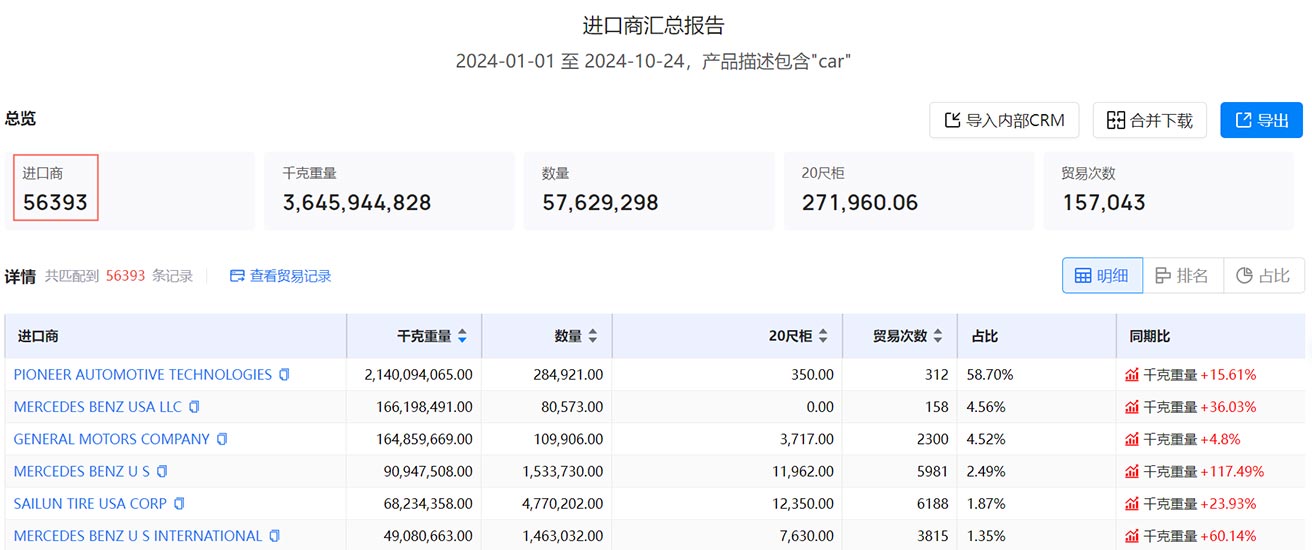Image resolution: width=1312 pixels, height=550 pixels.
Task: Copy icon next to PIONEER AUTOMOTIVE TECHNOLOGIES
Action: [284, 375]
